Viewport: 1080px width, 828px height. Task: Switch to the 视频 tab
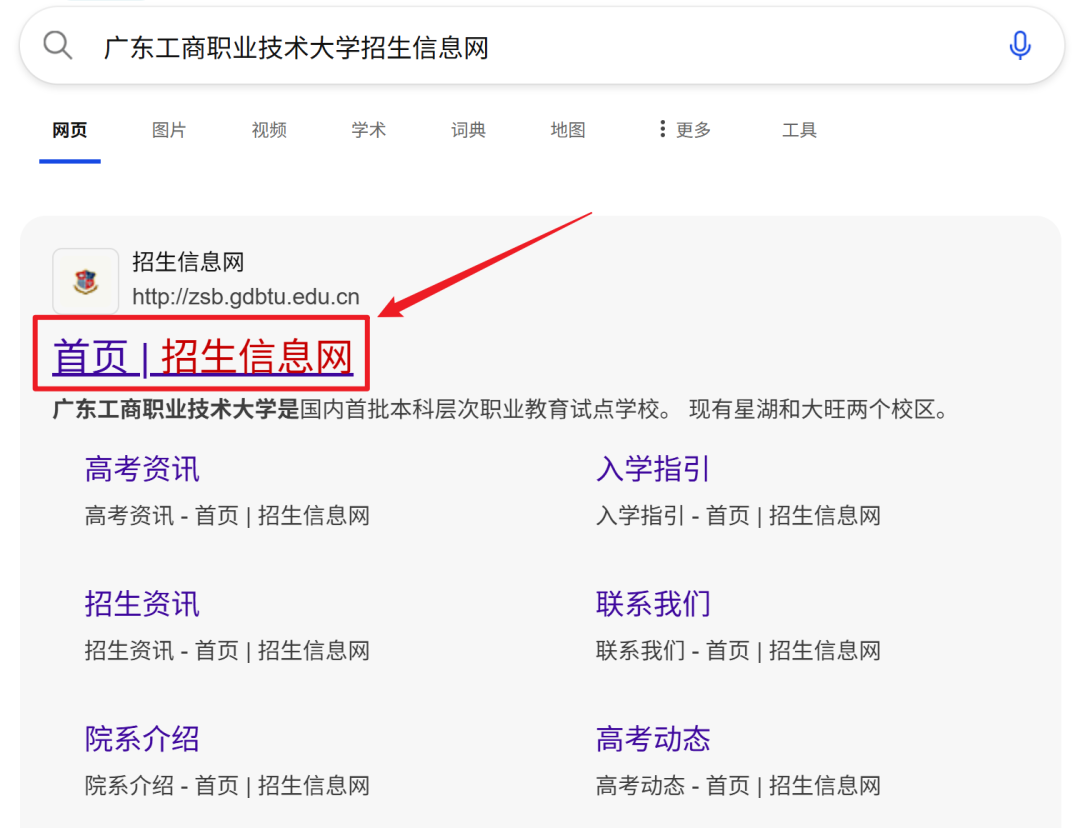[269, 130]
